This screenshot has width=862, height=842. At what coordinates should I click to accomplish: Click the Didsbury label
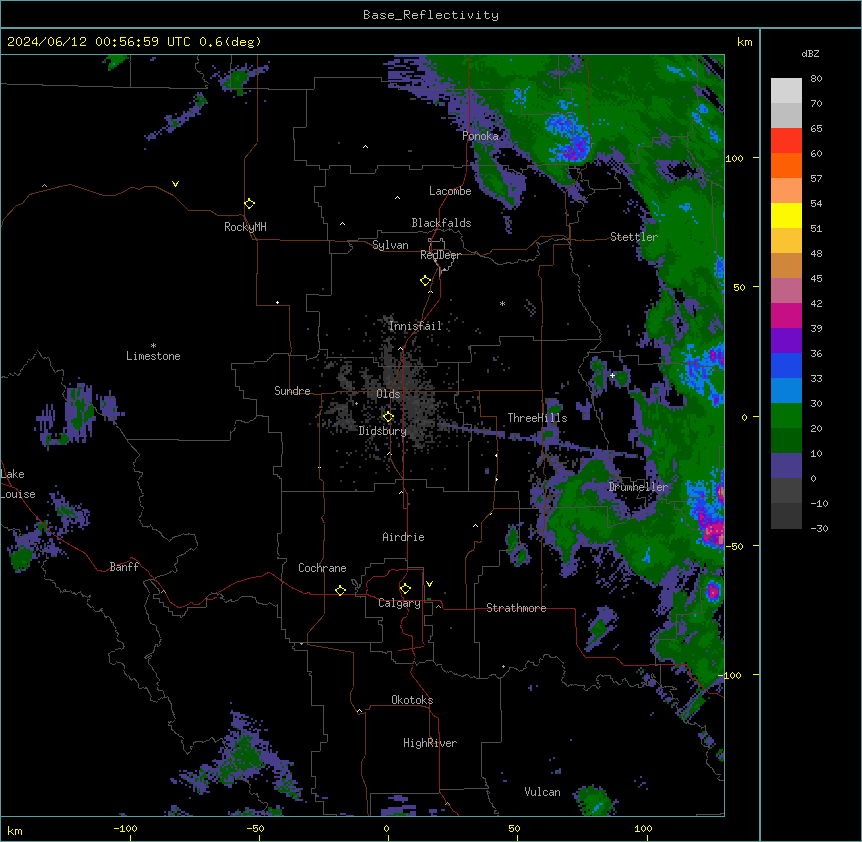383,431
